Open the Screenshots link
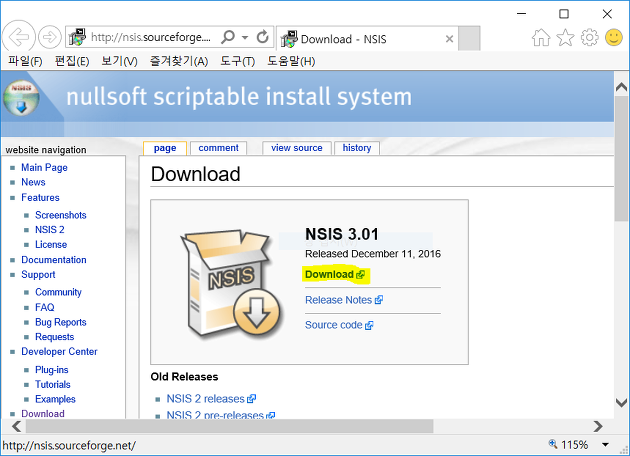Screen dimensions: 630x456 coord(61,215)
